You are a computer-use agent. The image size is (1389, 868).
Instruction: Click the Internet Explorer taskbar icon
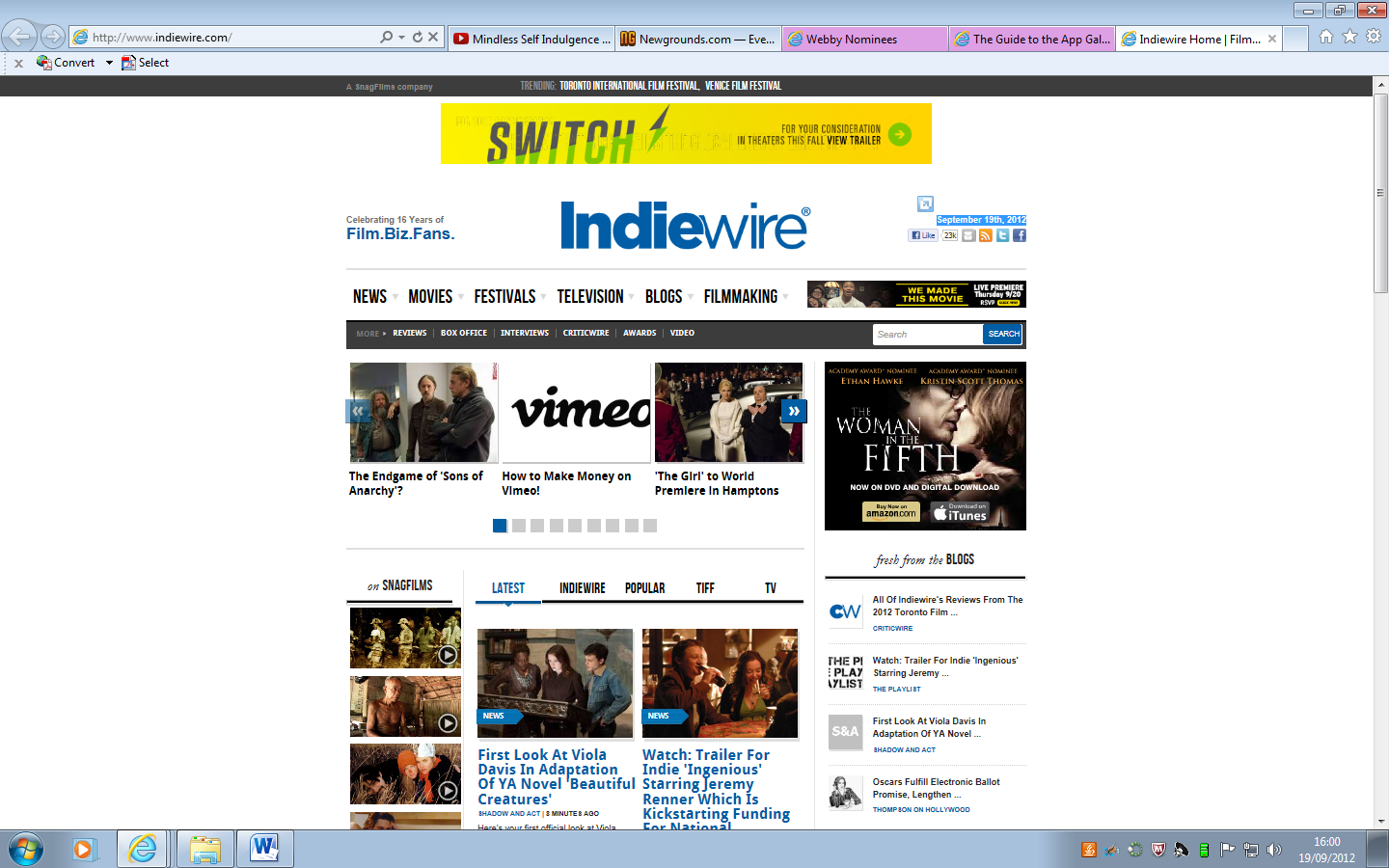[143, 850]
